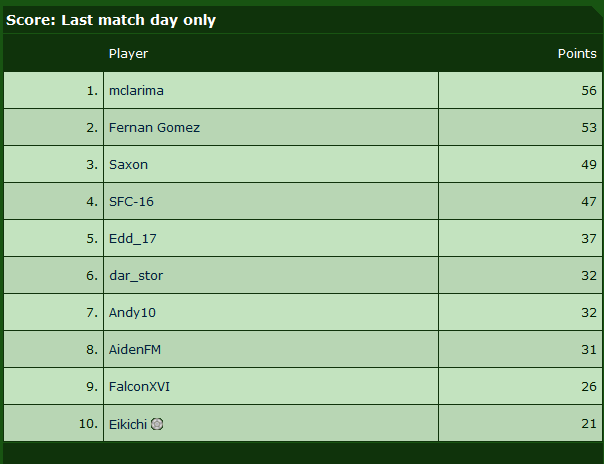Select the 21 points cell for Eikichi
The height and width of the screenshot is (464, 604).
click(x=520, y=423)
